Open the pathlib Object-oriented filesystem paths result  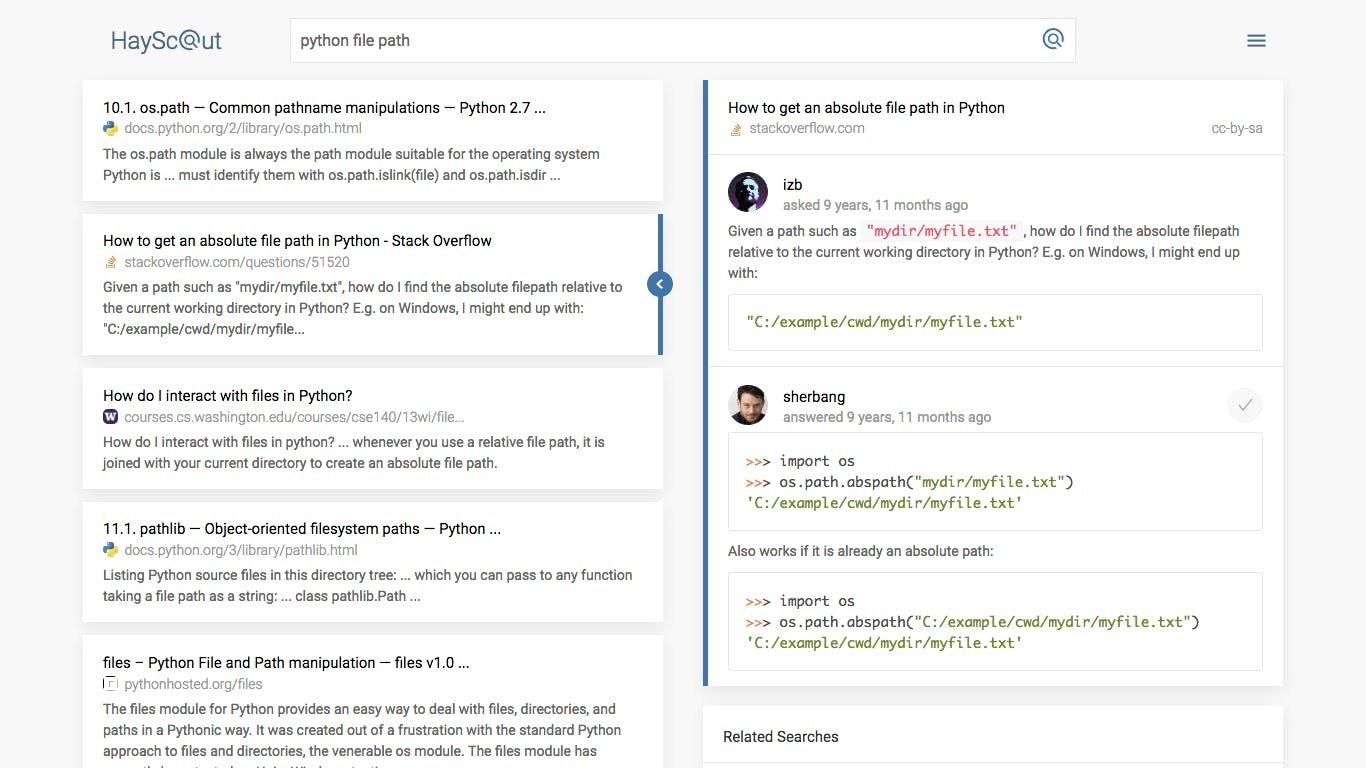pos(302,529)
